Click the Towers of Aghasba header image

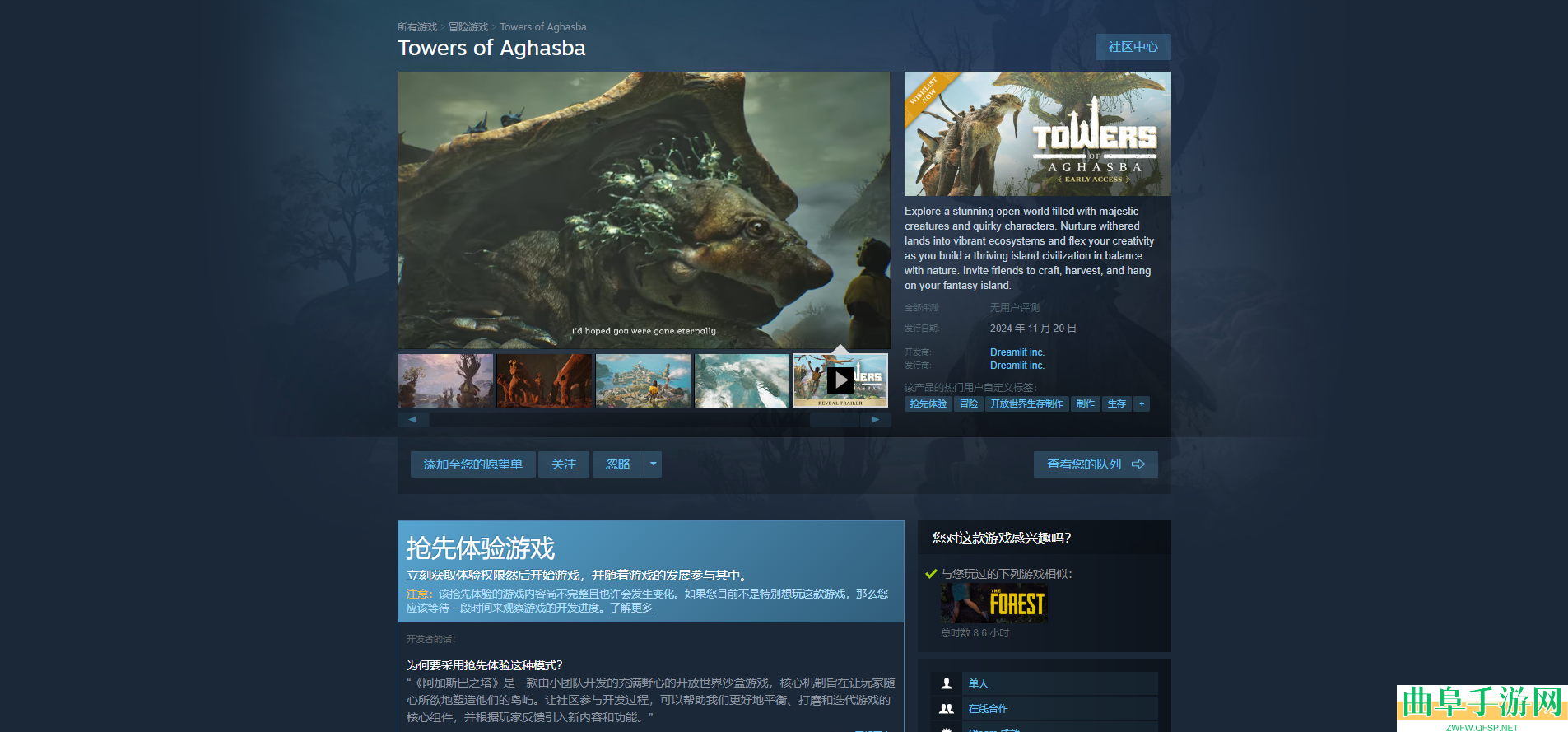pos(1037,133)
